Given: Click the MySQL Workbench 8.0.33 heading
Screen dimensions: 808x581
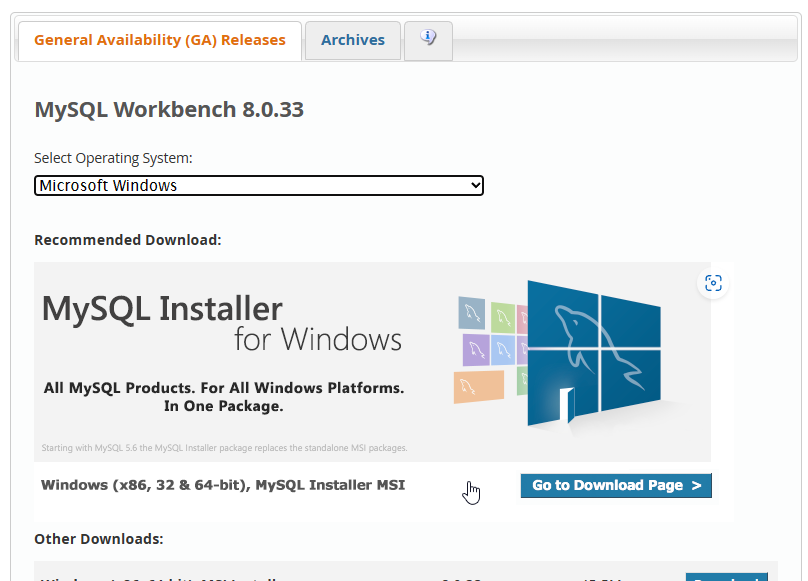Looking at the screenshot, I should pyautogui.click(x=169, y=110).
